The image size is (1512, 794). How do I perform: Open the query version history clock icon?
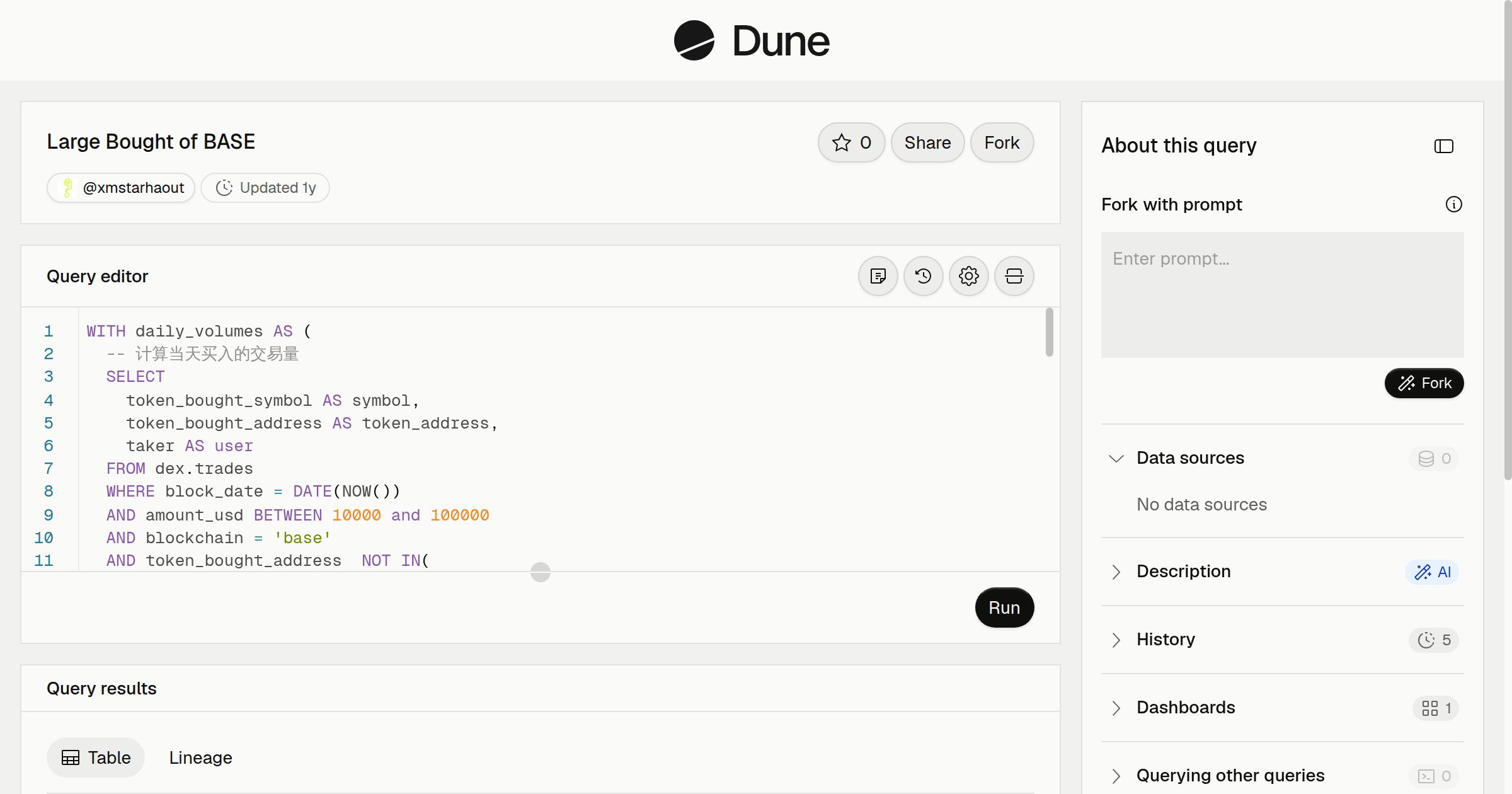click(923, 276)
